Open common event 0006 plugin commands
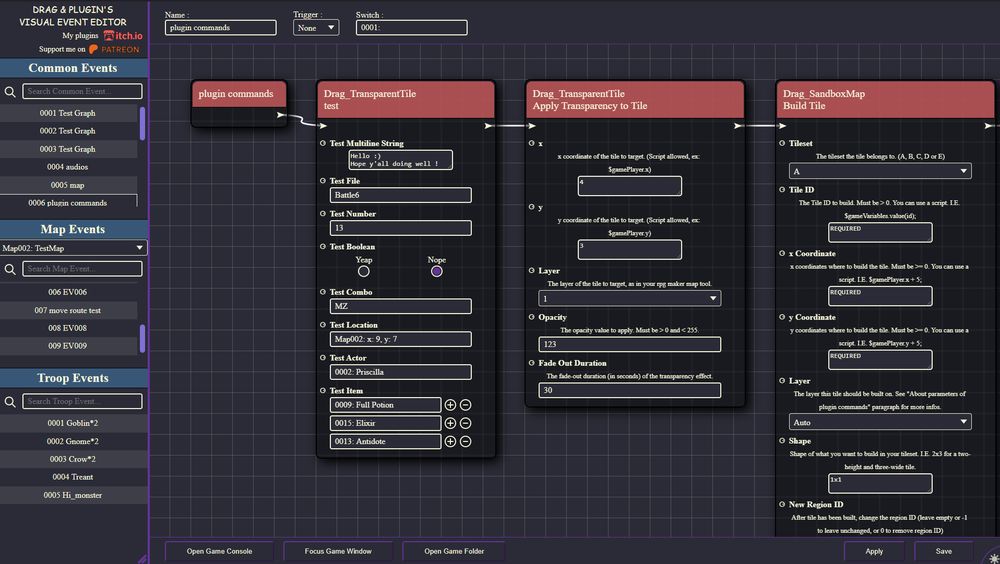1000x564 pixels. [x=68, y=202]
